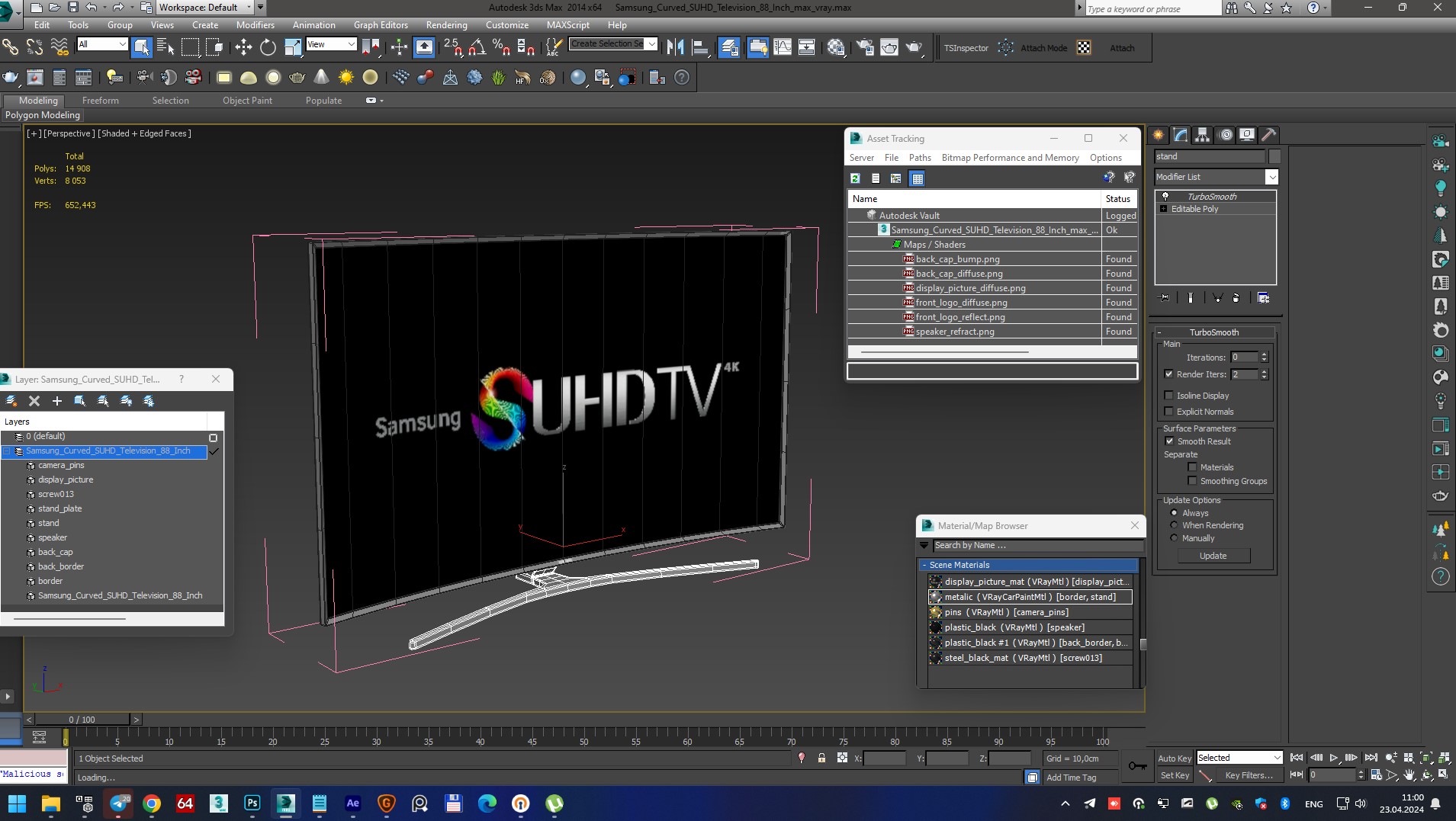This screenshot has height=821, width=1456.
Task: Open Select by Name list tool
Action: (166, 47)
